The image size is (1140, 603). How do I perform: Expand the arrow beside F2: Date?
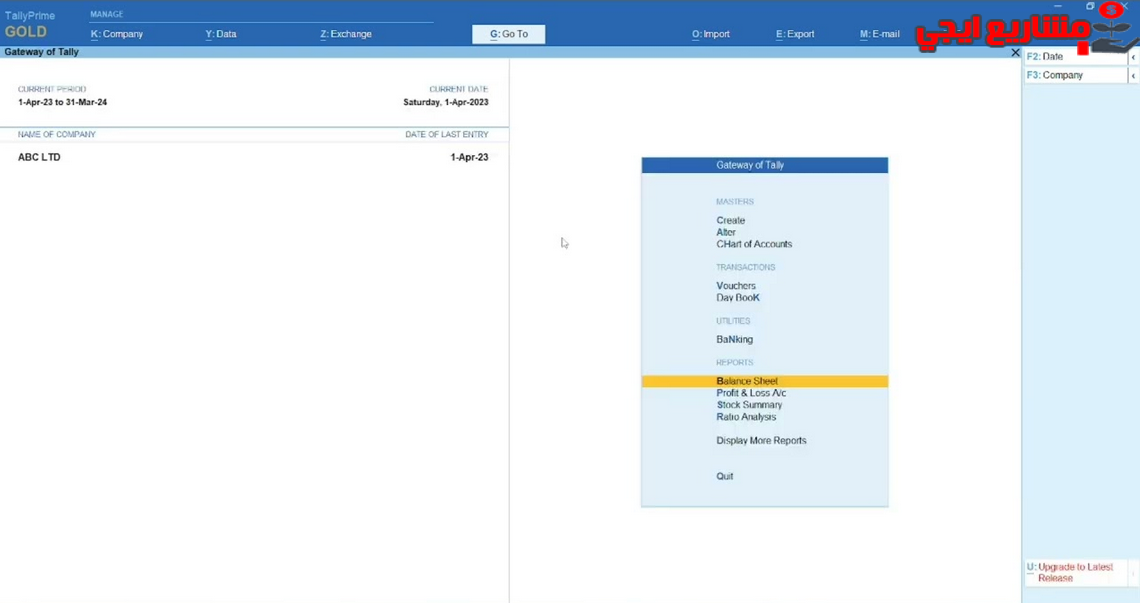1133,57
